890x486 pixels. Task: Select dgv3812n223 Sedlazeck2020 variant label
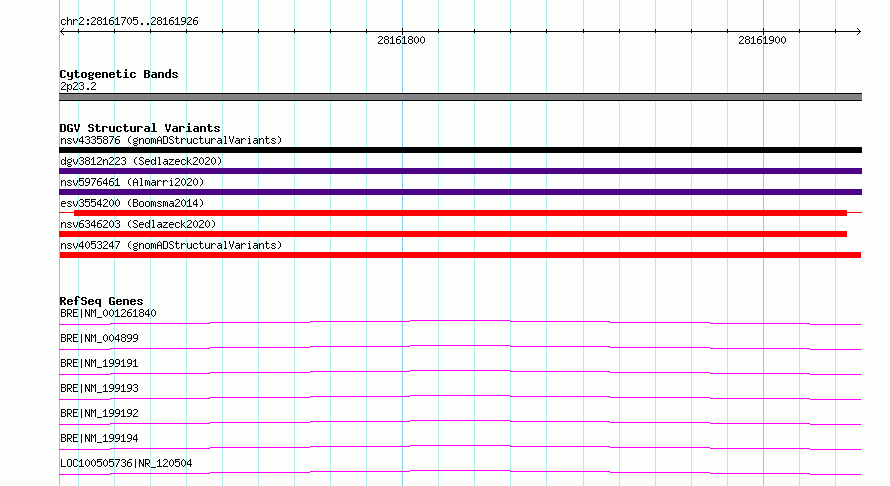point(141,161)
